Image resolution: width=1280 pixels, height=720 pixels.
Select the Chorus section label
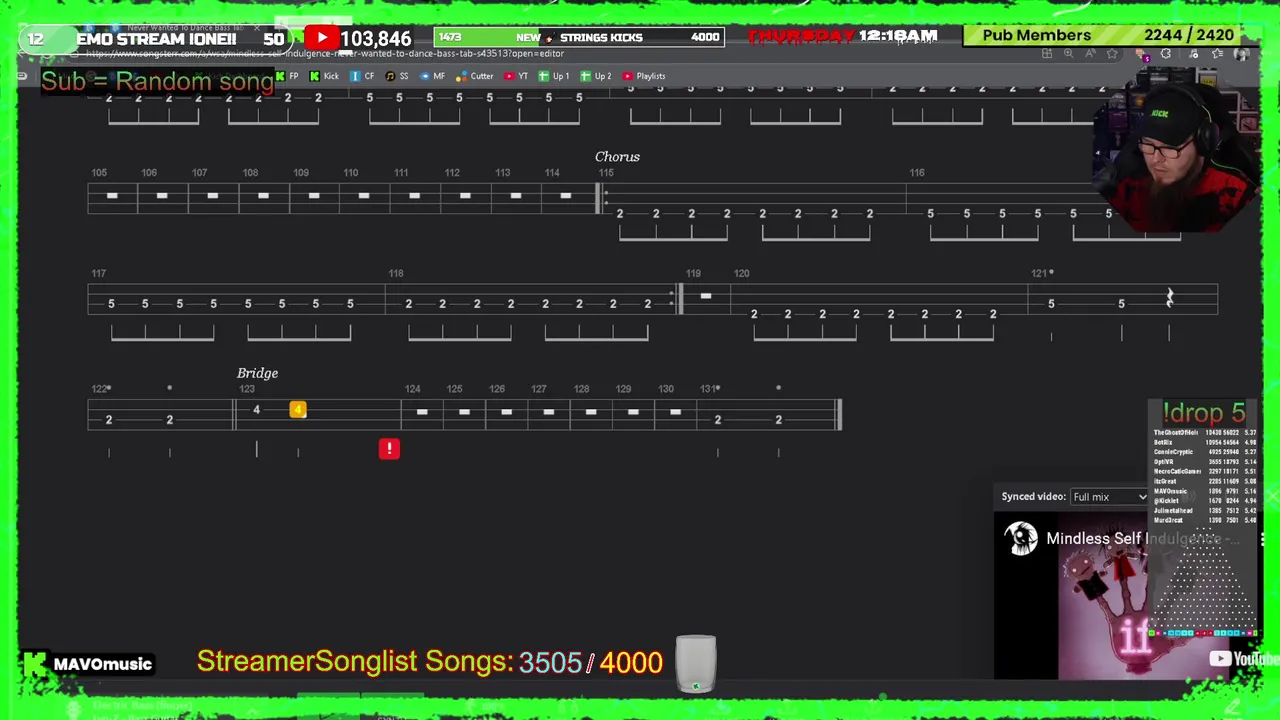point(617,157)
